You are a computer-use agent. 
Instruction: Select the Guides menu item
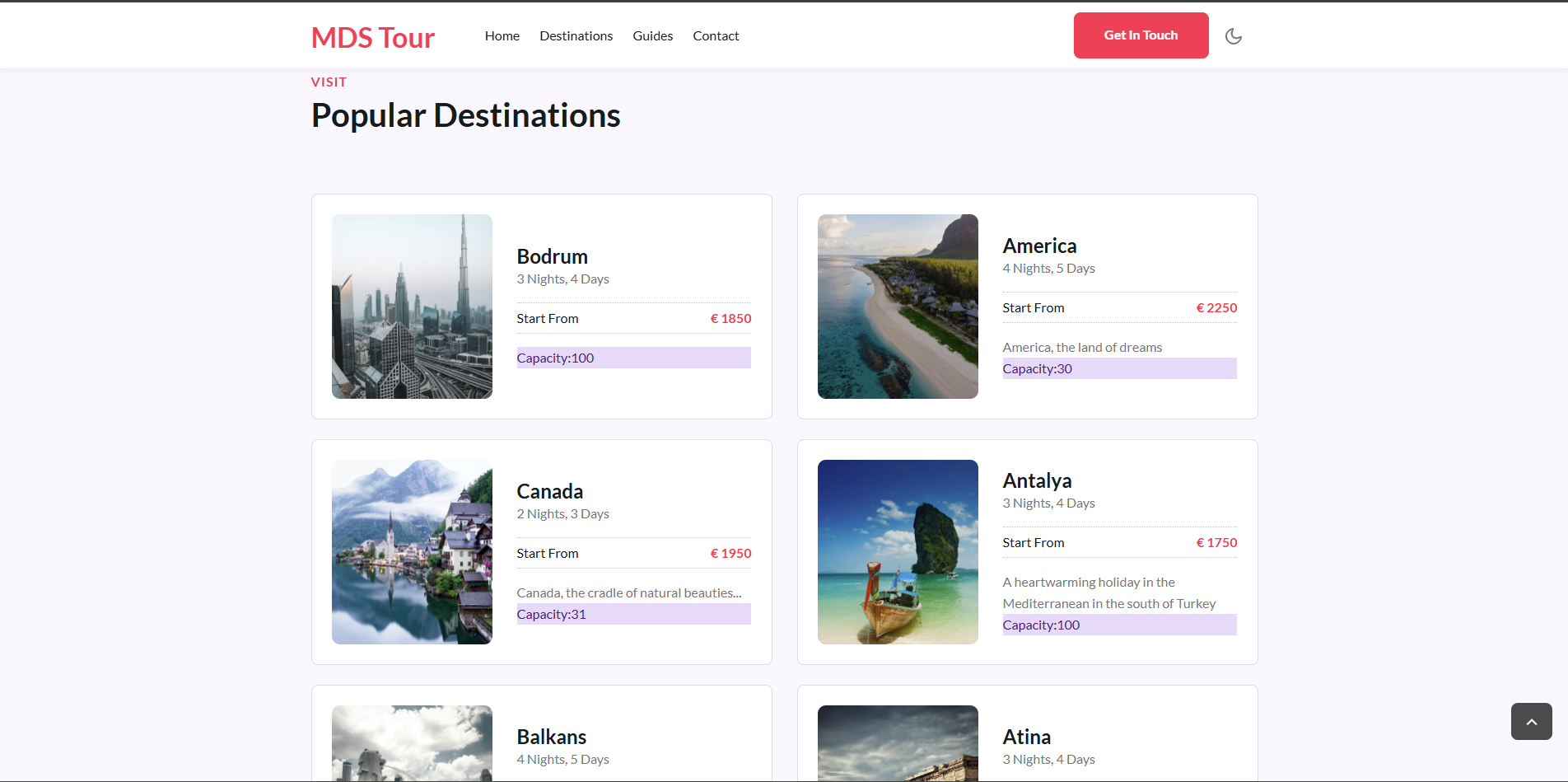pyautogui.click(x=653, y=35)
